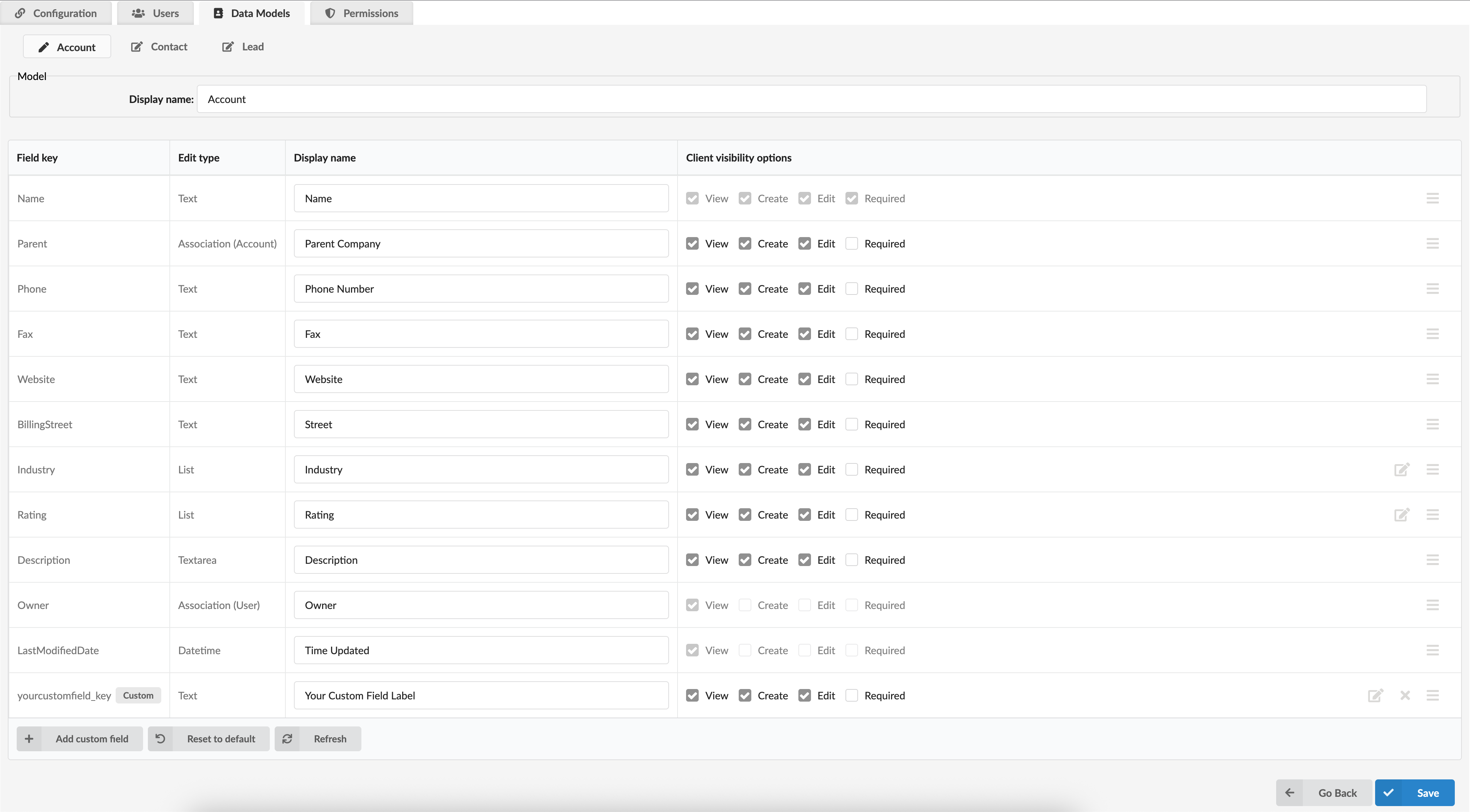This screenshot has width=1470, height=812.
Task: Open list options editor for Industry field
Action: pyautogui.click(x=1402, y=469)
